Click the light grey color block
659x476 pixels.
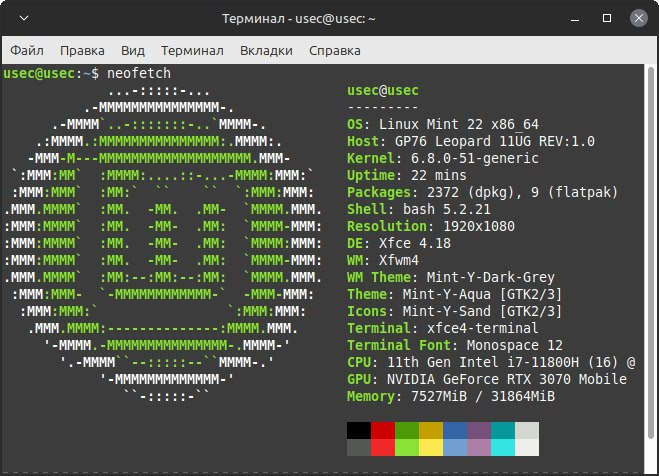527,431
